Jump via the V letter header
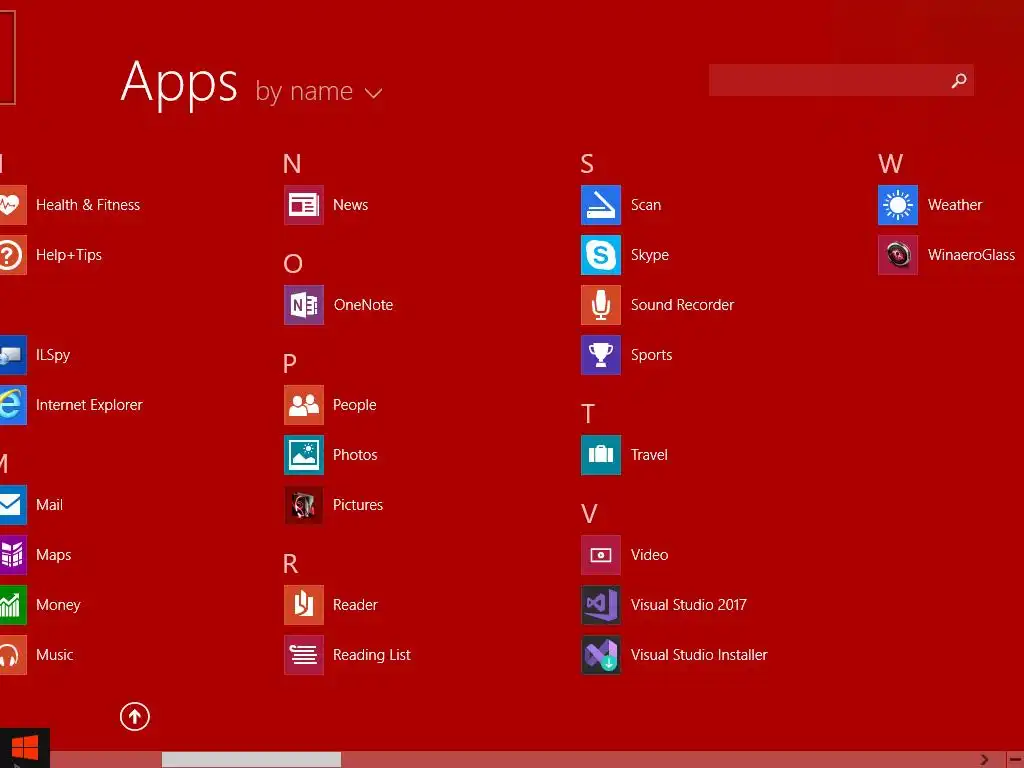 tap(589, 514)
